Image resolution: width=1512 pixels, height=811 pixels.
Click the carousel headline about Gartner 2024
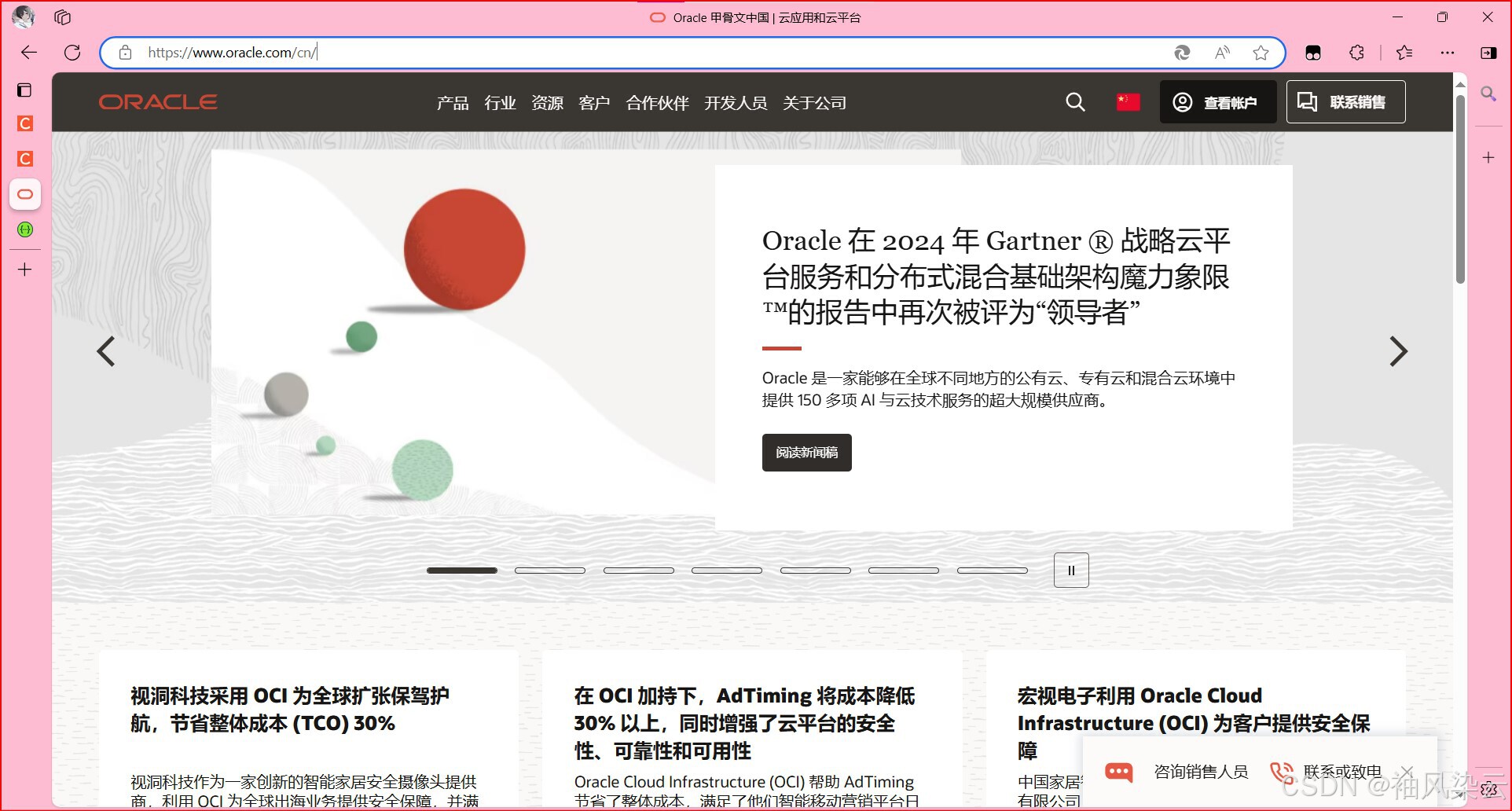996,277
